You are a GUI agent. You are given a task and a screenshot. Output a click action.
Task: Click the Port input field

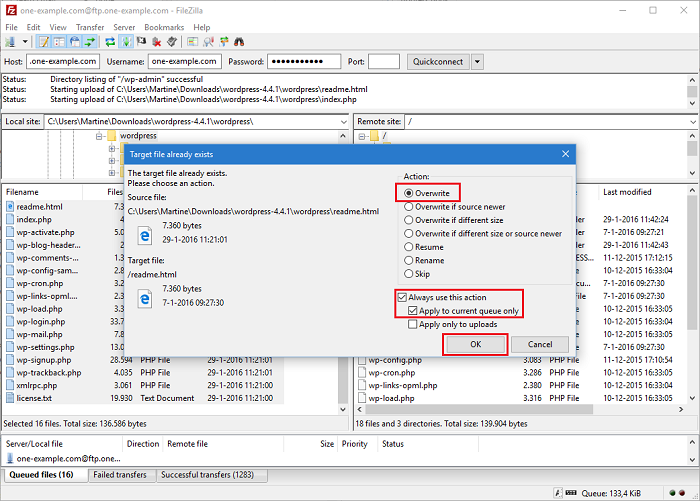(383, 62)
